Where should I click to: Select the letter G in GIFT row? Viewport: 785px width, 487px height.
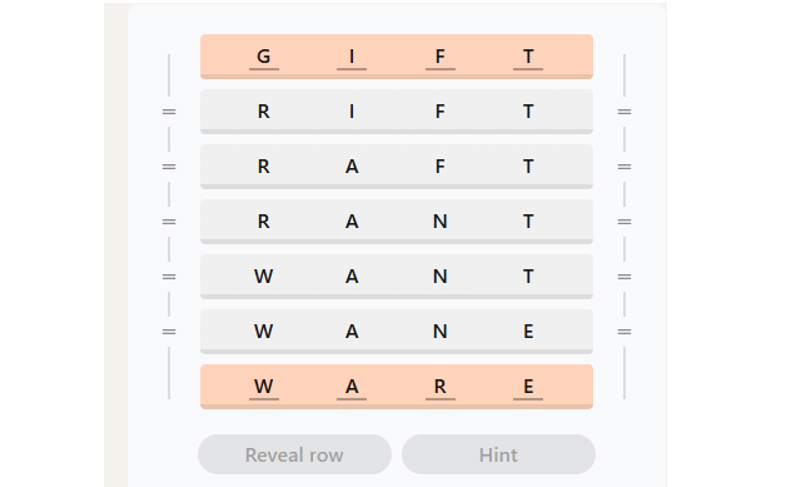point(264,57)
